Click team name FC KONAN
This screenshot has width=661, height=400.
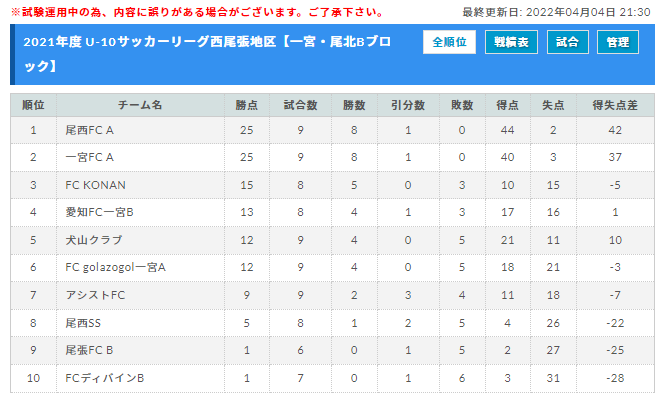coord(95,185)
